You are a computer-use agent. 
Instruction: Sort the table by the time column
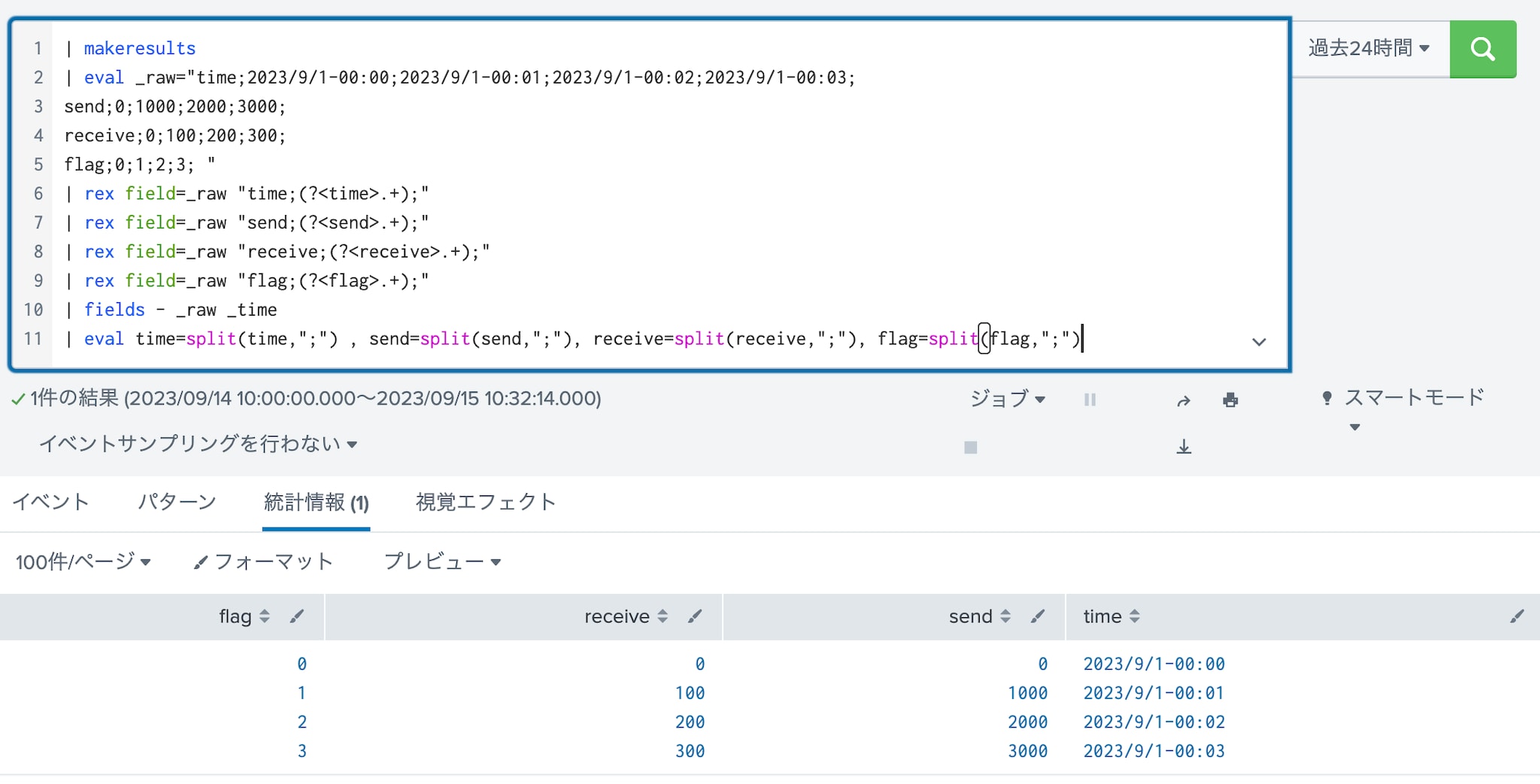(x=1111, y=616)
